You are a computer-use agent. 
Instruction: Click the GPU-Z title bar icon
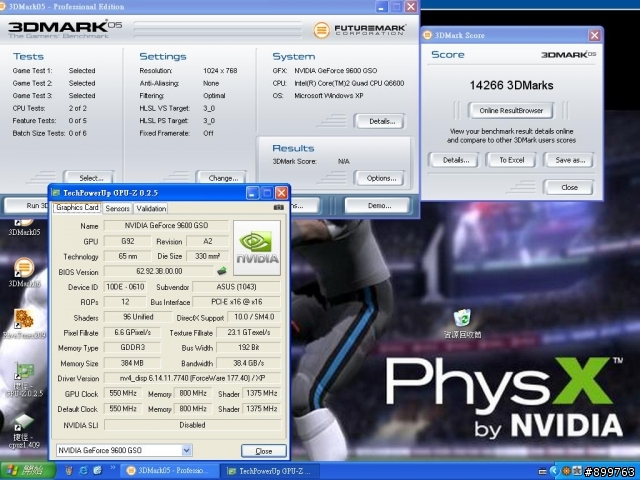point(56,193)
